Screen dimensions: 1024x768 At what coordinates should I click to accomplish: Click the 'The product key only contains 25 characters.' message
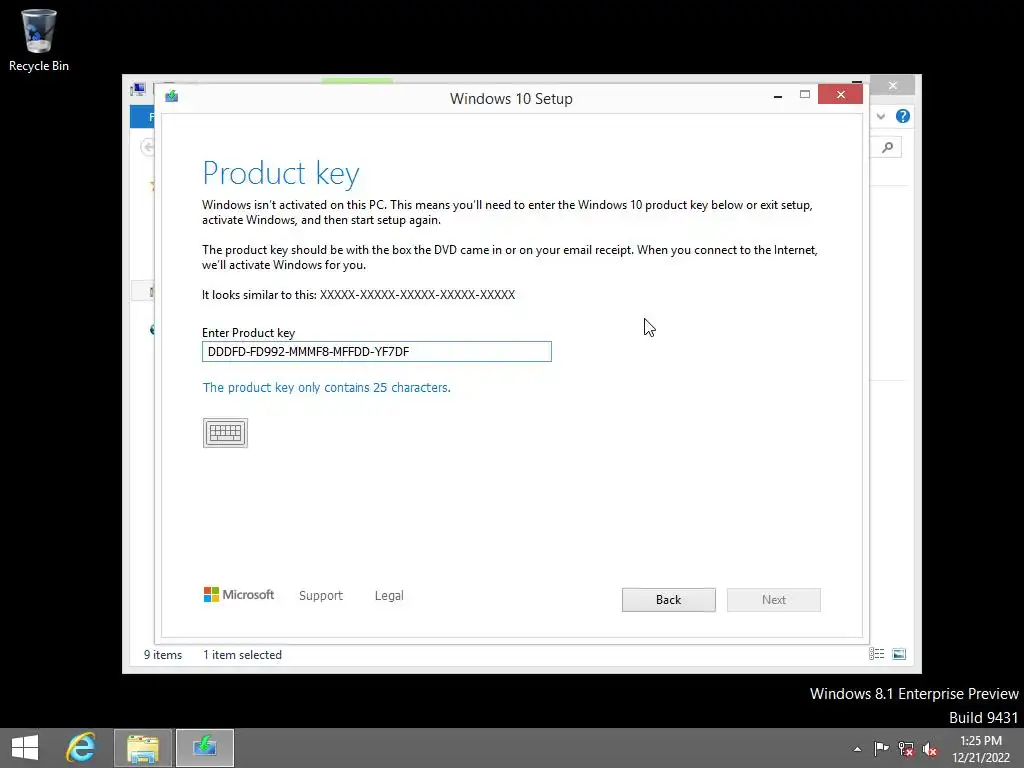tap(327, 387)
